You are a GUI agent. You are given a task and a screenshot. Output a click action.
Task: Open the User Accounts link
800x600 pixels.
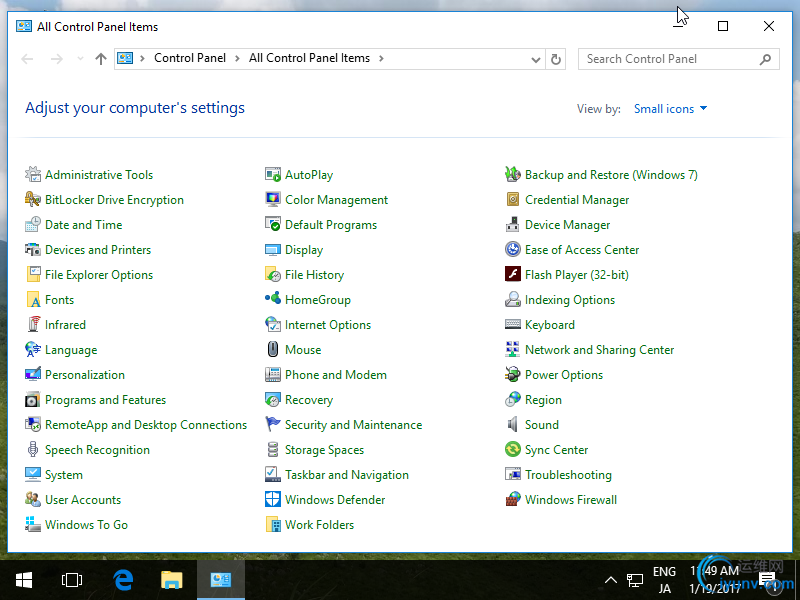point(83,500)
